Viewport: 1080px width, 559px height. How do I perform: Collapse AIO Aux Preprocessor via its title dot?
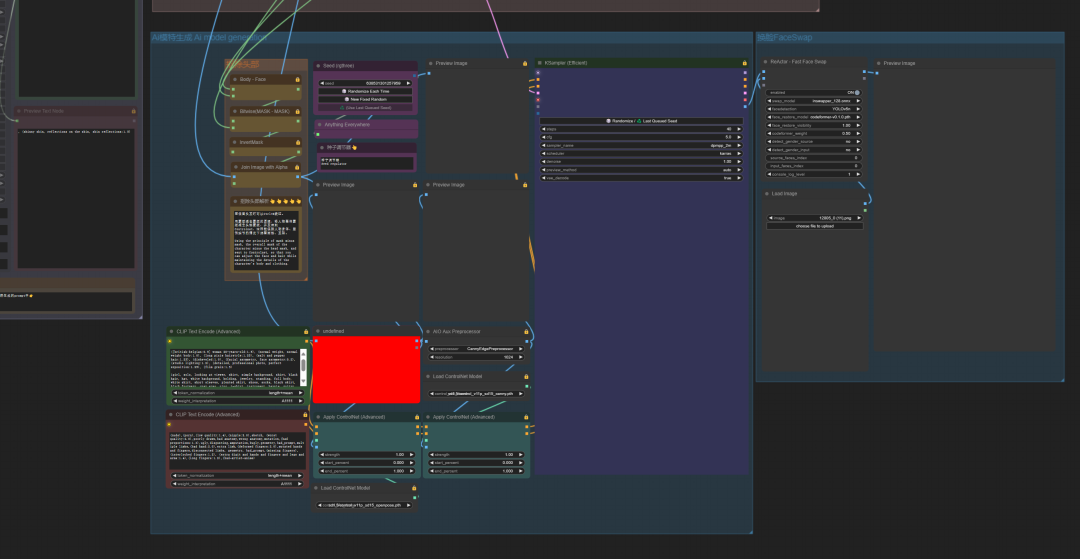click(428, 331)
